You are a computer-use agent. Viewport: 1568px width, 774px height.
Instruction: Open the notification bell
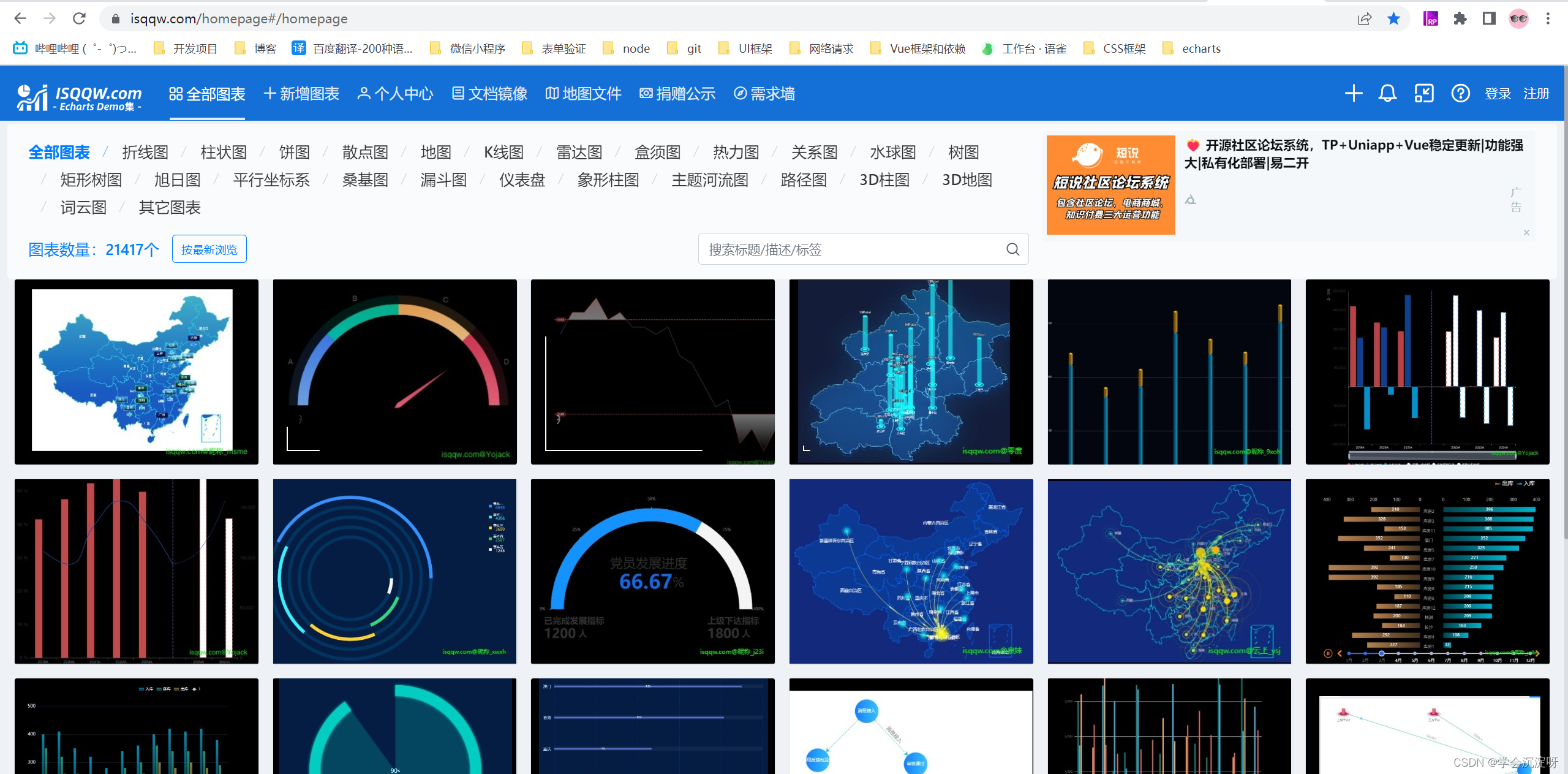click(x=1387, y=93)
